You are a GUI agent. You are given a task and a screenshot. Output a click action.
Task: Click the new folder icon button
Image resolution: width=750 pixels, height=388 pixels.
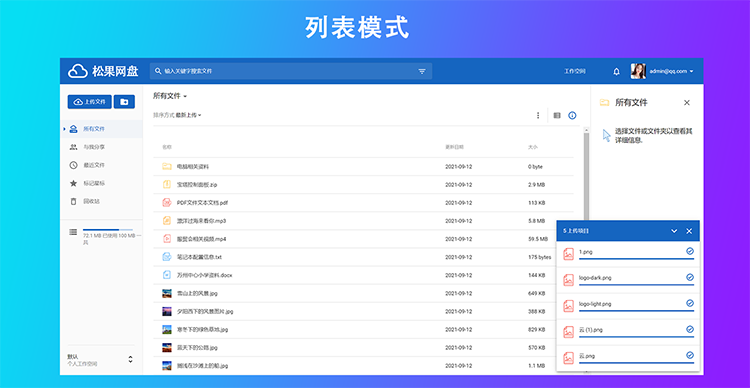[x=124, y=101]
